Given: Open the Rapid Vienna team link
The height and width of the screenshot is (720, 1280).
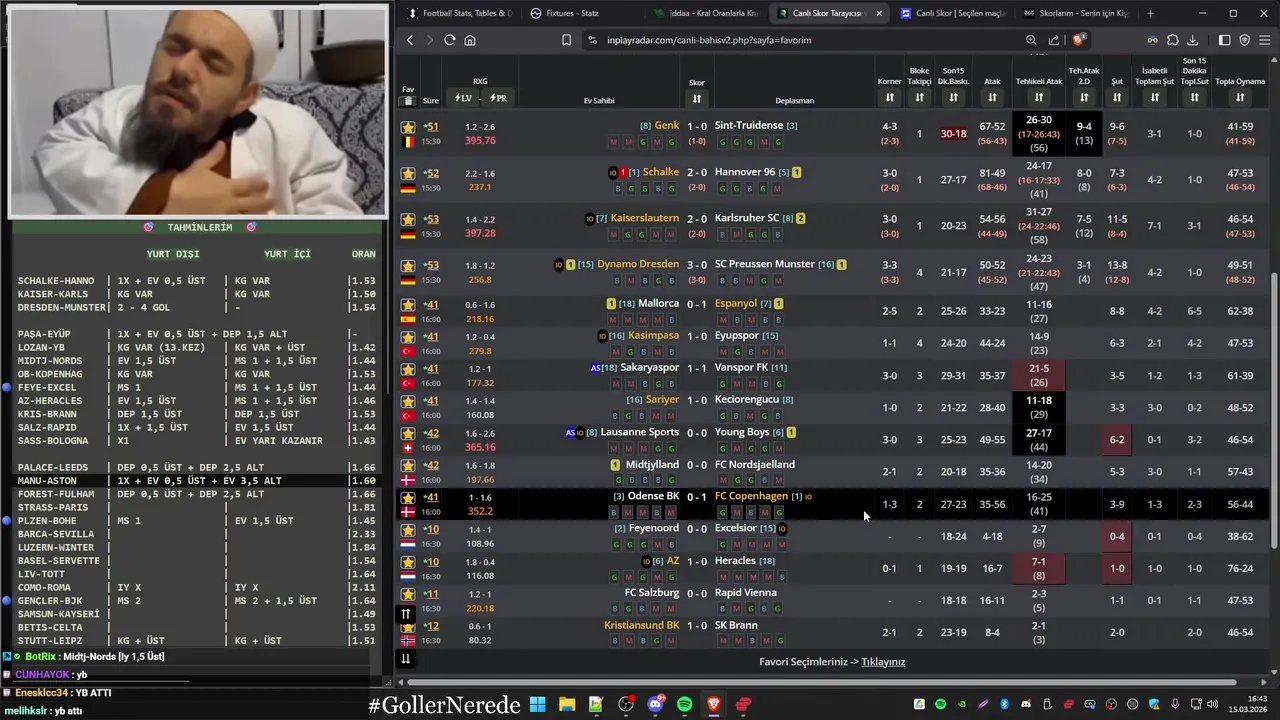Looking at the screenshot, I should coord(746,593).
